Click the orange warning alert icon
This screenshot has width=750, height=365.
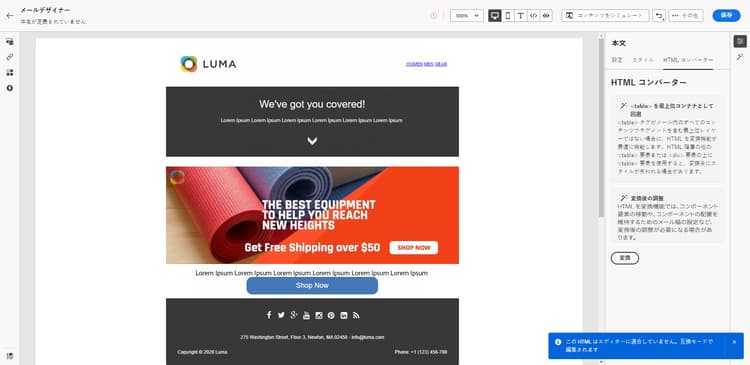(x=434, y=15)
